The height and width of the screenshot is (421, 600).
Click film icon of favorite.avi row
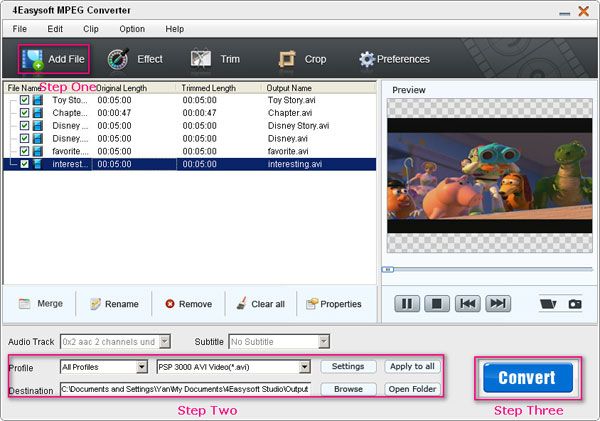[38, 151]
